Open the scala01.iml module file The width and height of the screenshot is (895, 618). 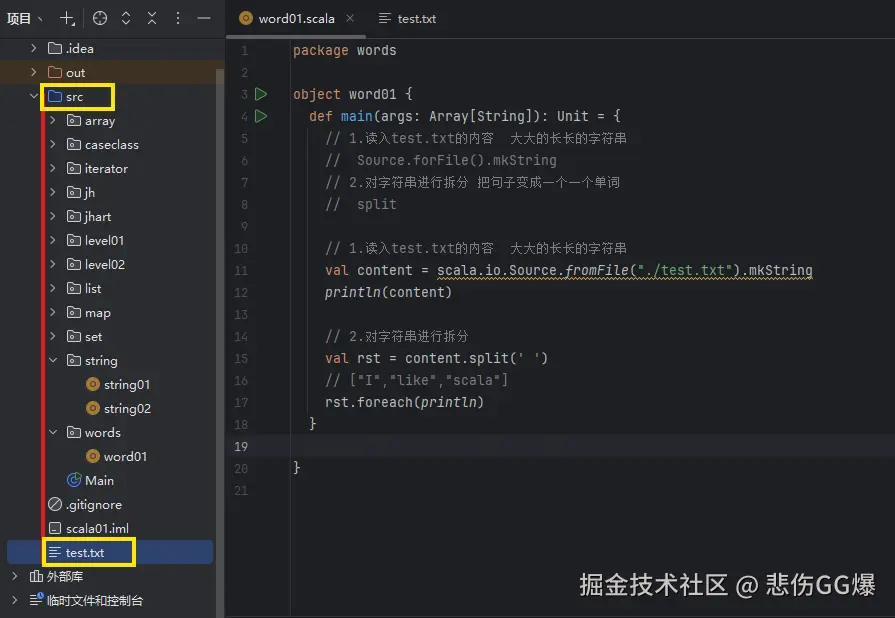(x=96, y=528)
